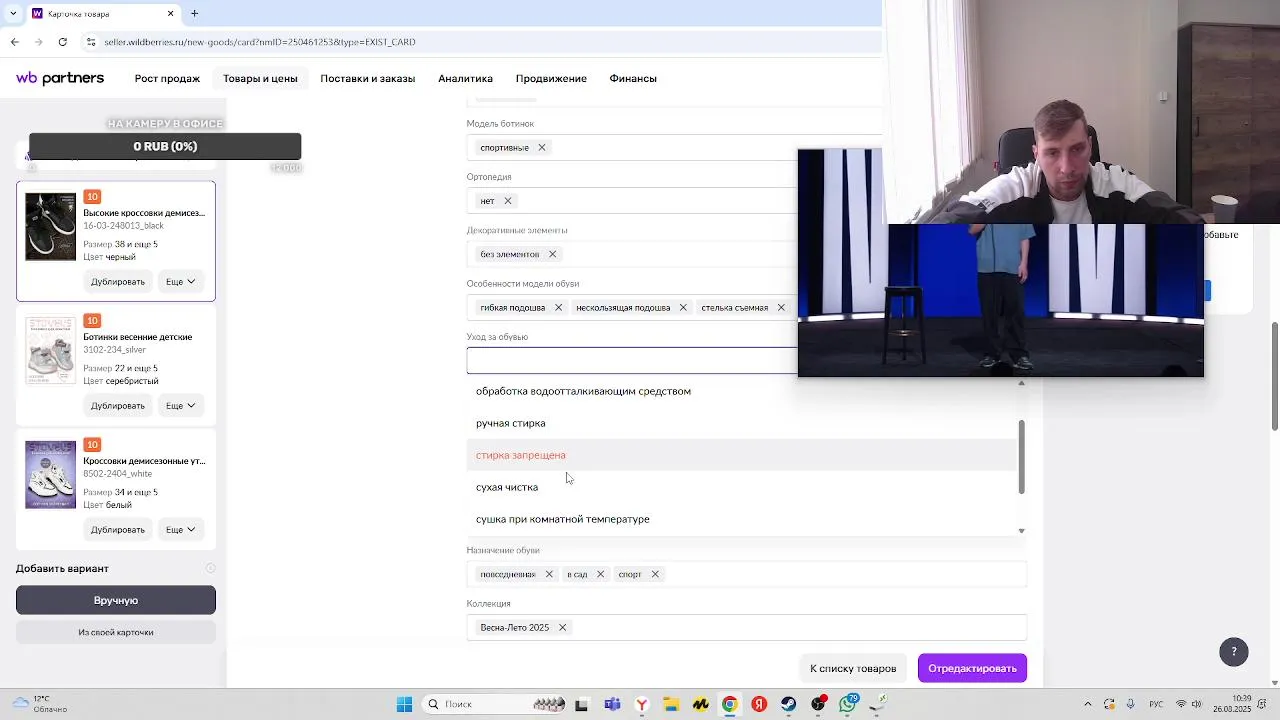Screen dimensions: 1280x720
Task: Select 'стирка запрещена' option
Action: (741, 455)
